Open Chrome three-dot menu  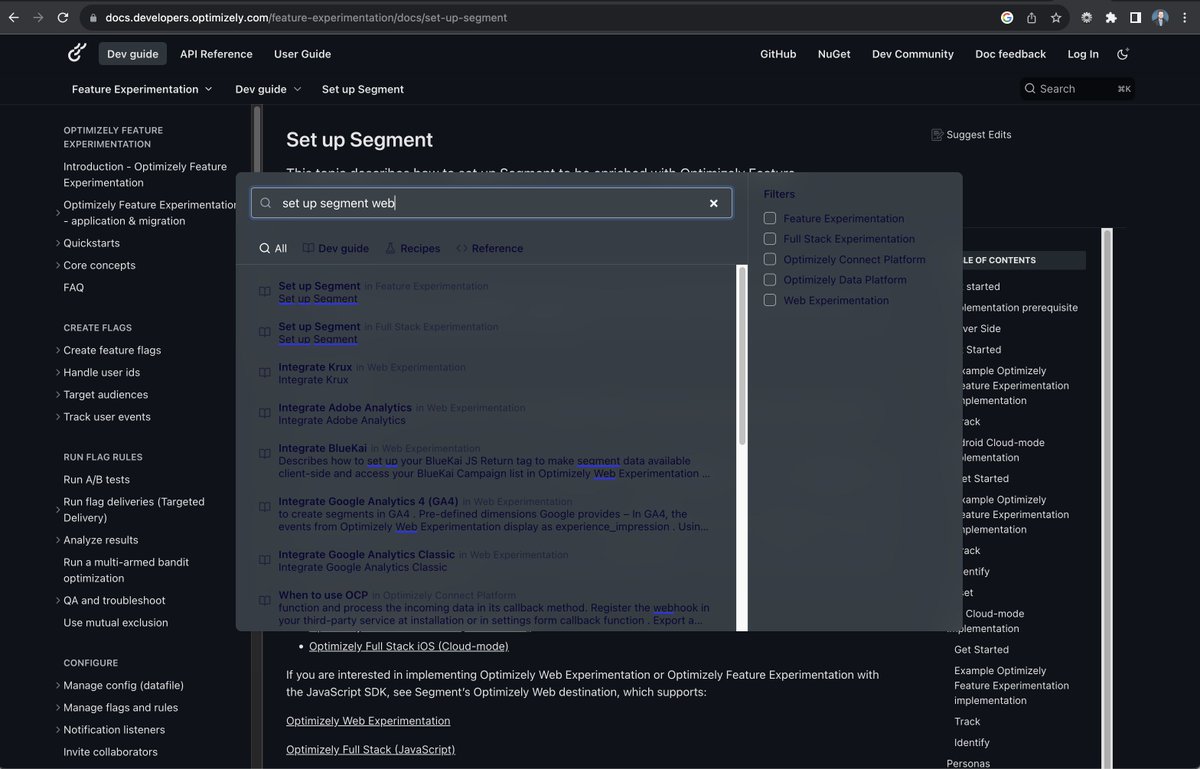click(1184, 18)
